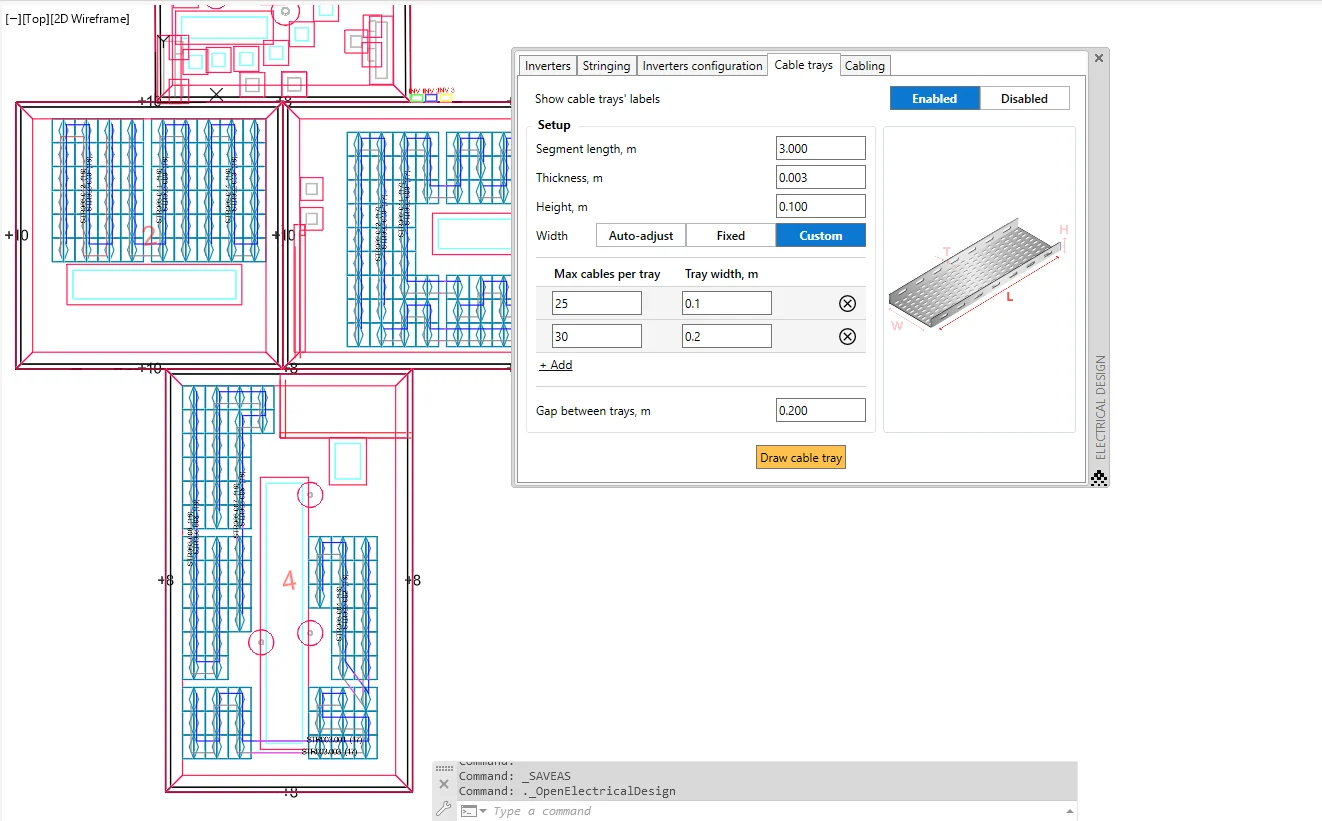
Task: Expand command history arrow at command line end
Action: [x=1069, y=811]
